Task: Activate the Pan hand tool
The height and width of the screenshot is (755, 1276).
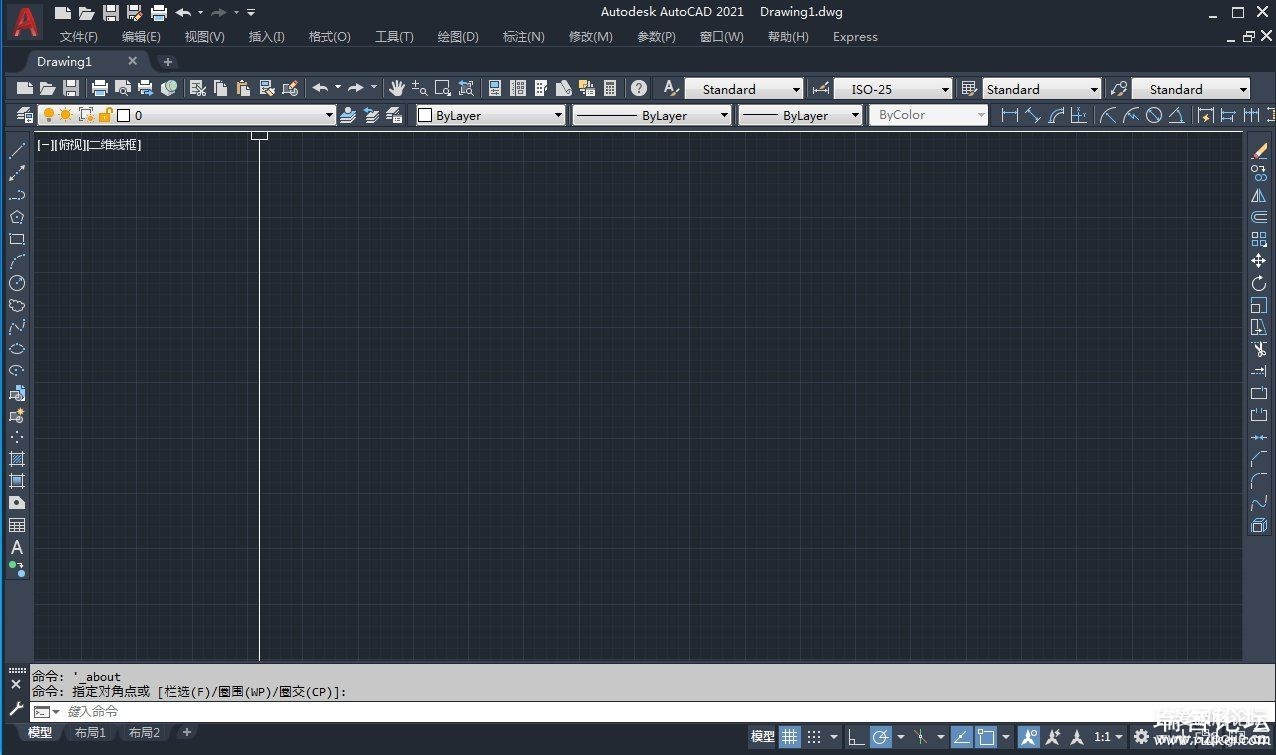Action: point(397,88)
